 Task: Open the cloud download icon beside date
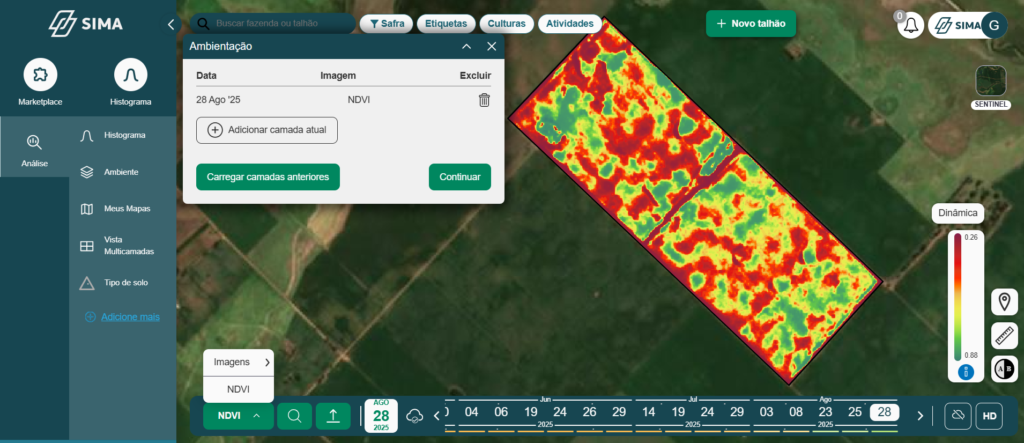[x=415, y=415]
